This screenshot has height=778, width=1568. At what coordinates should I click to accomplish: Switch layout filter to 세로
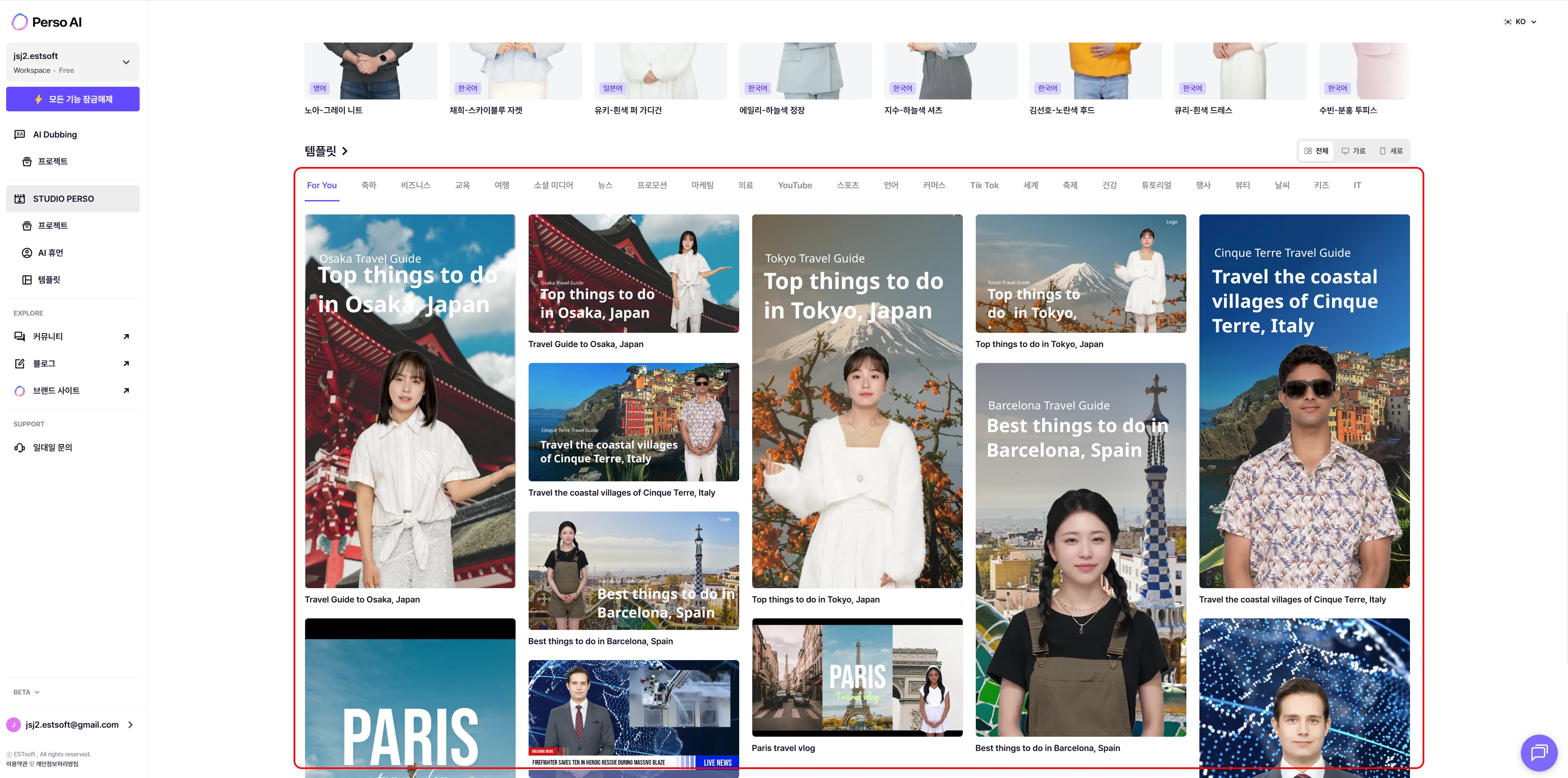(1391, 151)
